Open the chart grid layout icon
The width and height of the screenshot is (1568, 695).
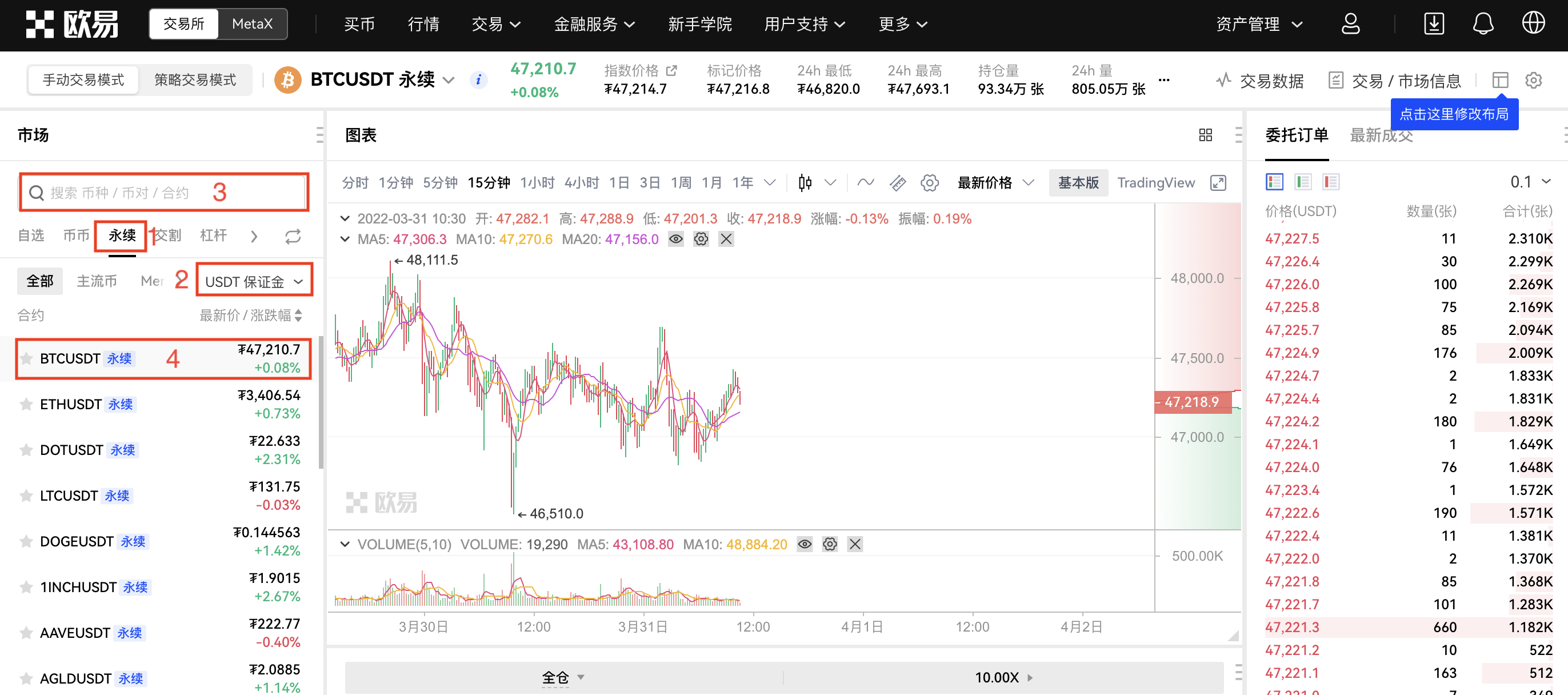pyautogui.click(x=1205, y=134)
